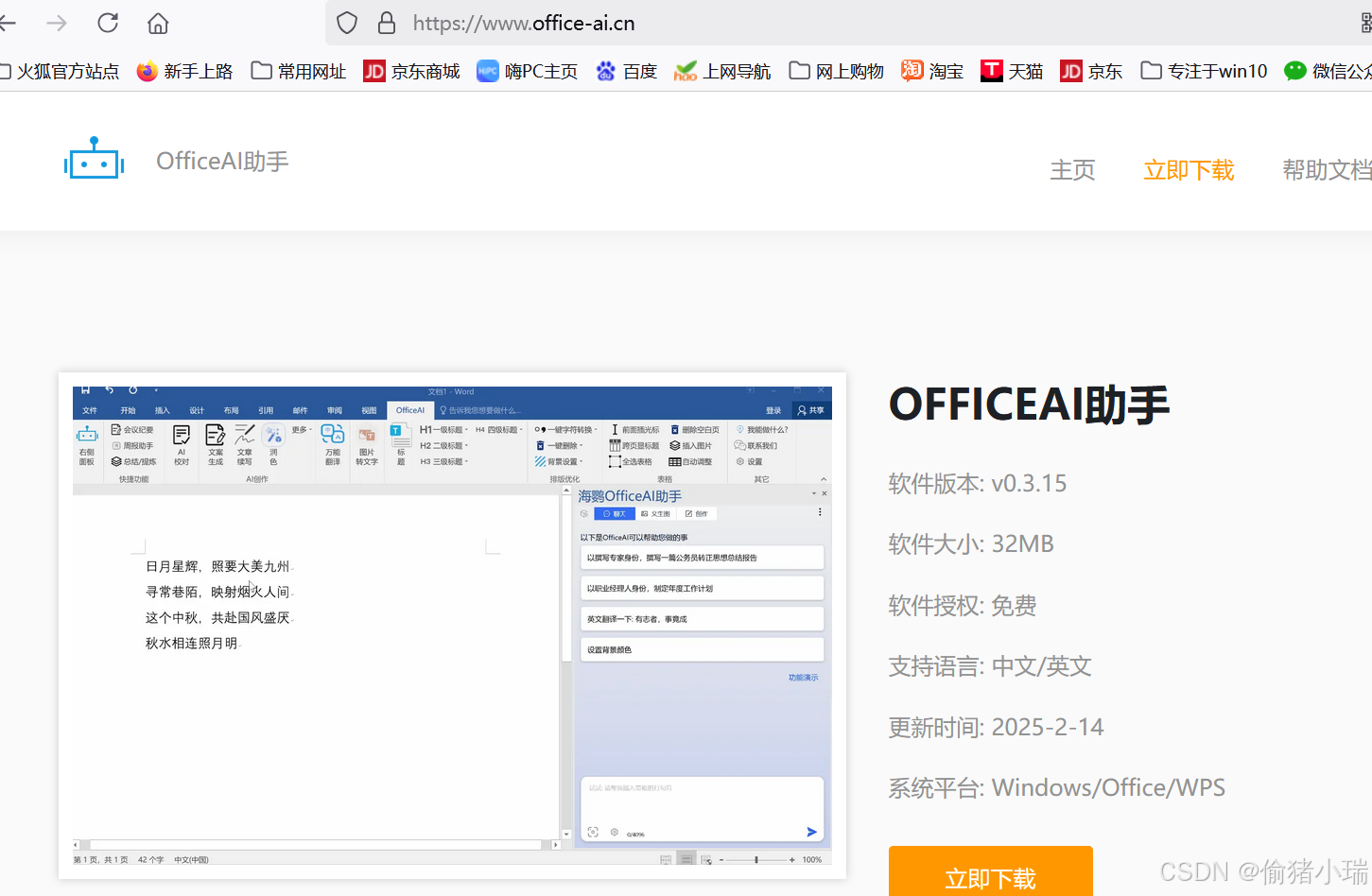Viewport: 1372px width, 896px height.
Task: Open the 帮助文档 navigation item
Action: [x=1327, y=170]
